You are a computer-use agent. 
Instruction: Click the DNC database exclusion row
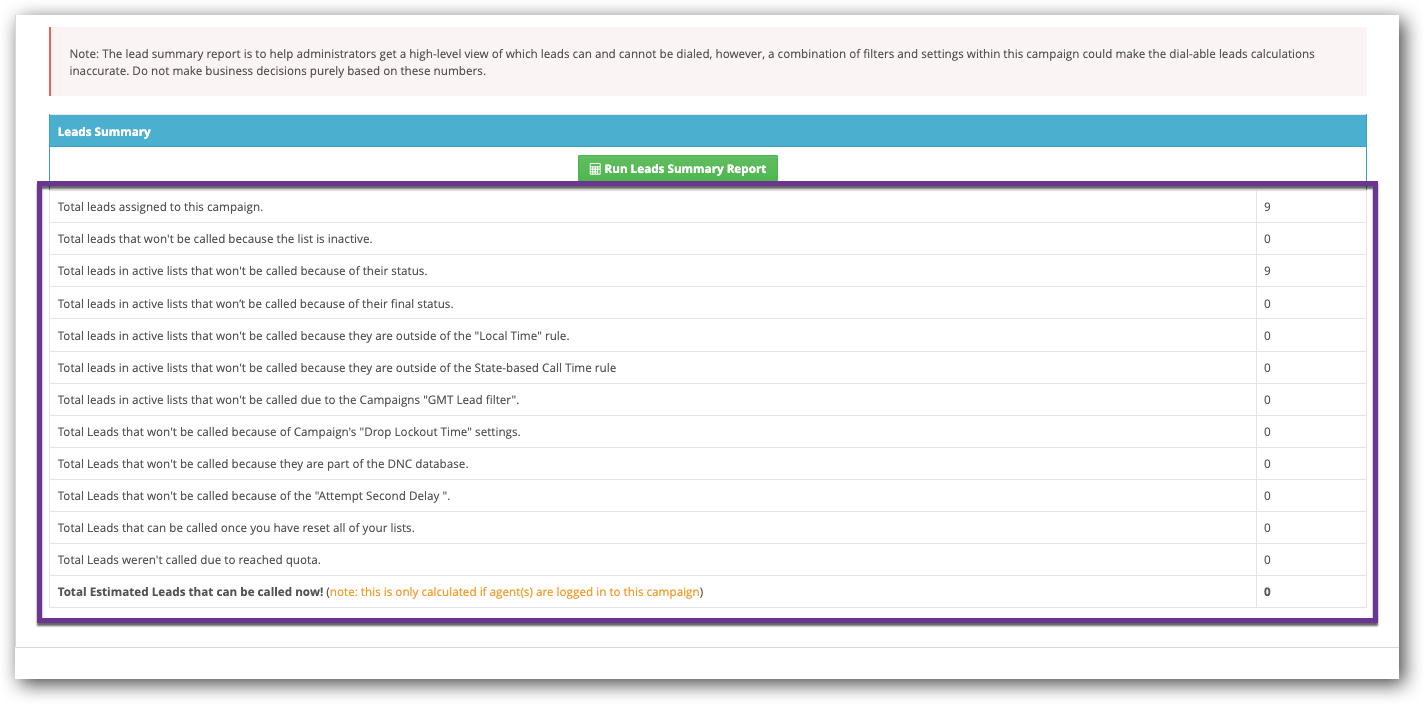[400, 463]
